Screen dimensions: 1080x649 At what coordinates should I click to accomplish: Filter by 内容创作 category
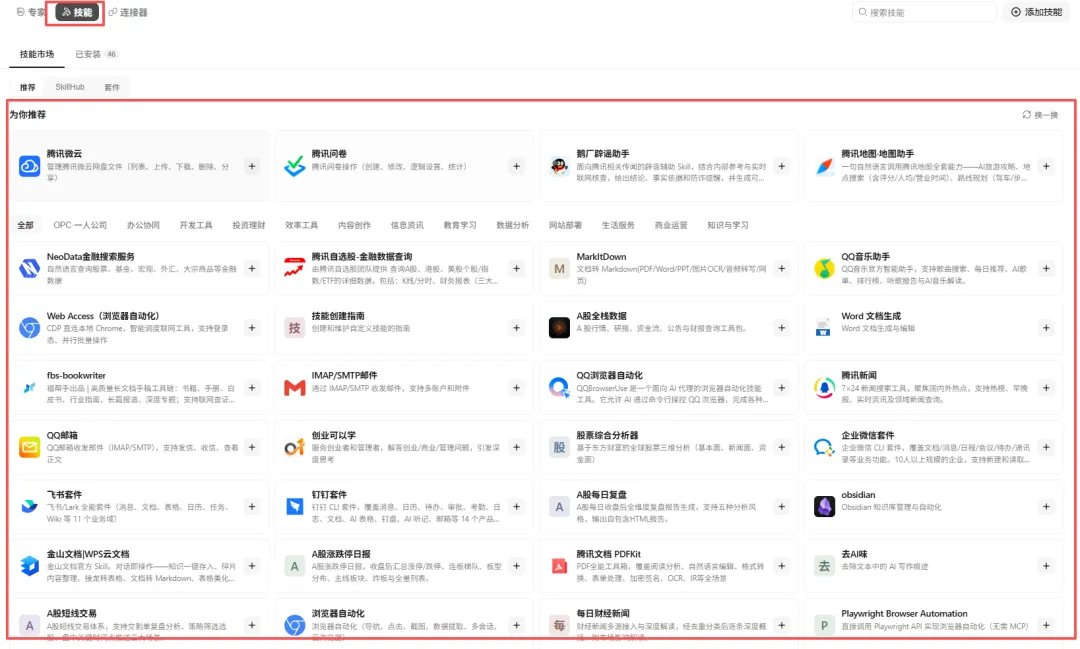[x=354, y=225]
